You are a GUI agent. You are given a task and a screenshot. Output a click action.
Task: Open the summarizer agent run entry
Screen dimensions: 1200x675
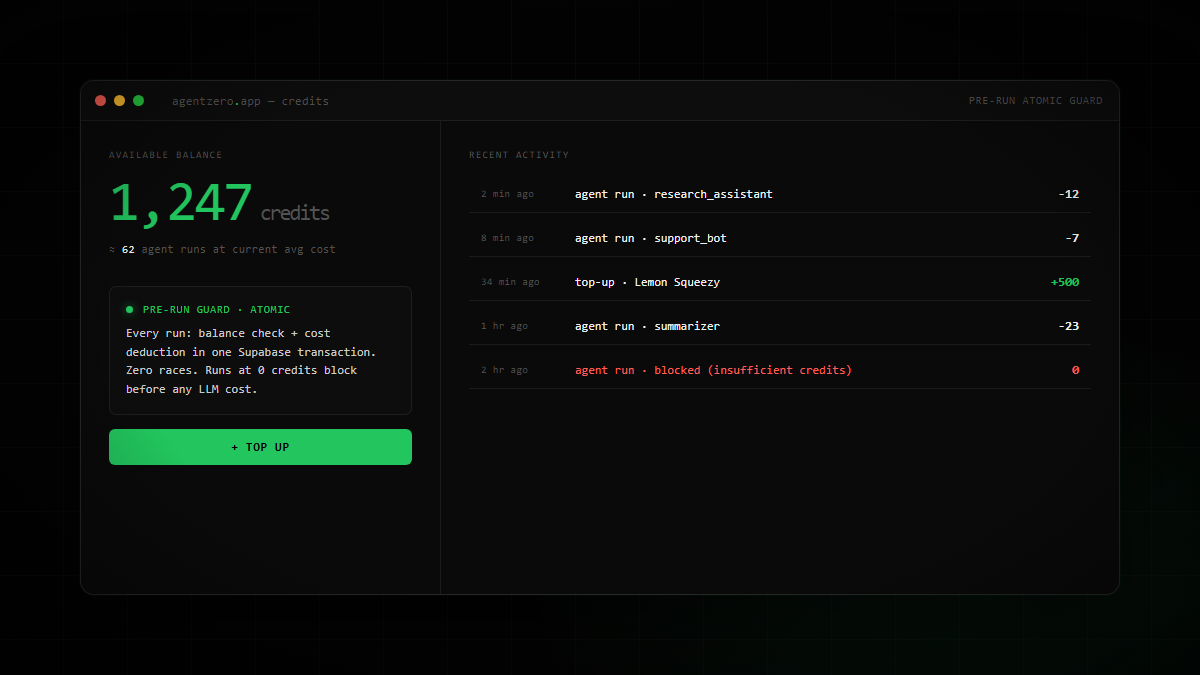click(x=780, y=326)
